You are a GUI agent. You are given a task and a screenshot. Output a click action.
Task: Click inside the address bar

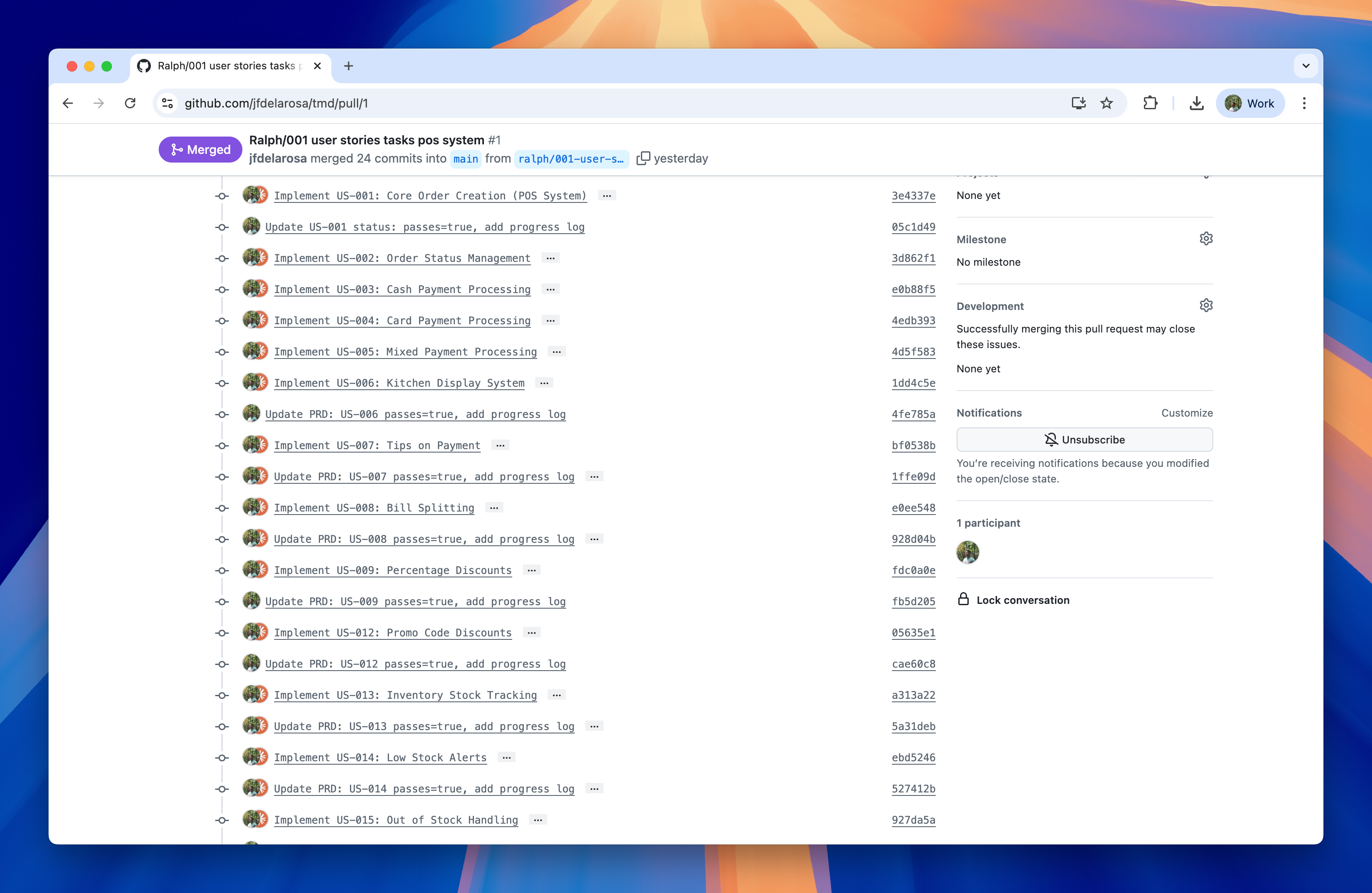click(404, 103)
